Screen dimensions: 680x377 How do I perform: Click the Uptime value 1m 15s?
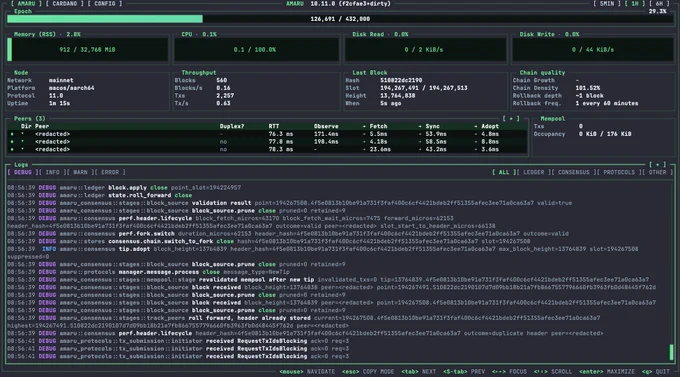coord(59,103)
